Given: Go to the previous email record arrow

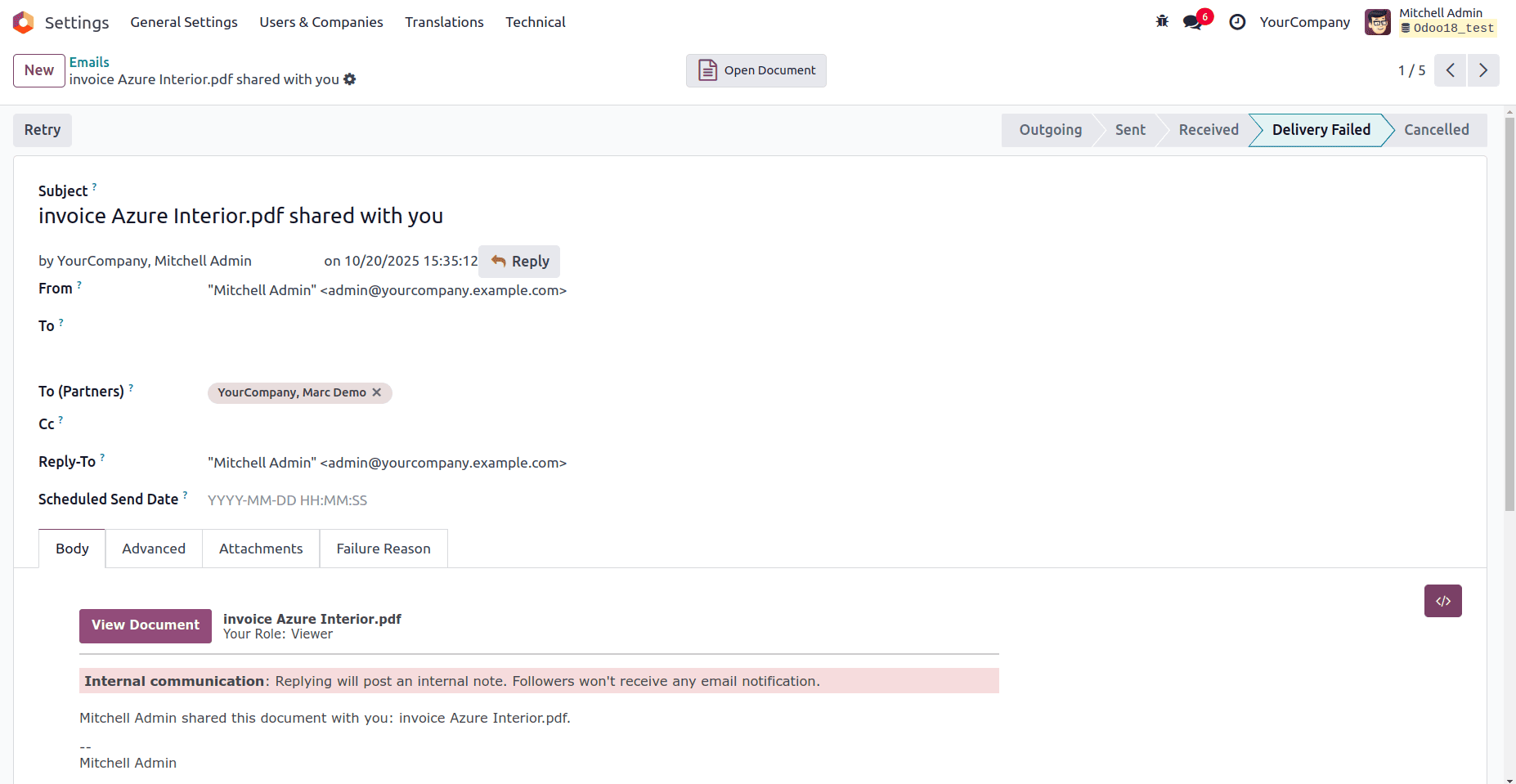Looking at the screenshot, I should [1450, 70].
